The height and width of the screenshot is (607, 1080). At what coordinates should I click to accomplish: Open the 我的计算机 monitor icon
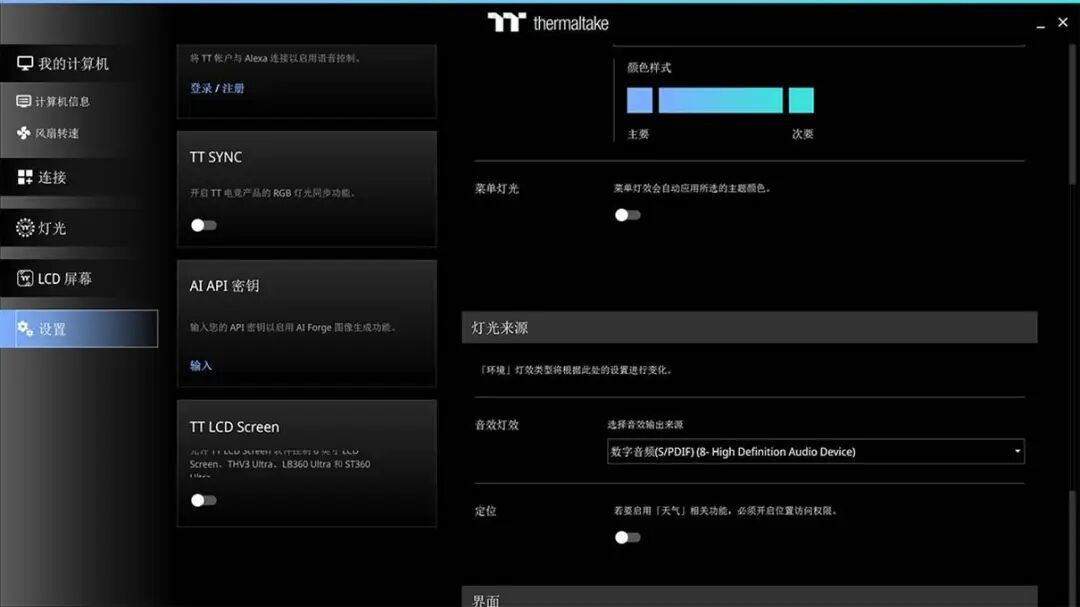click(x=25, y=63)
